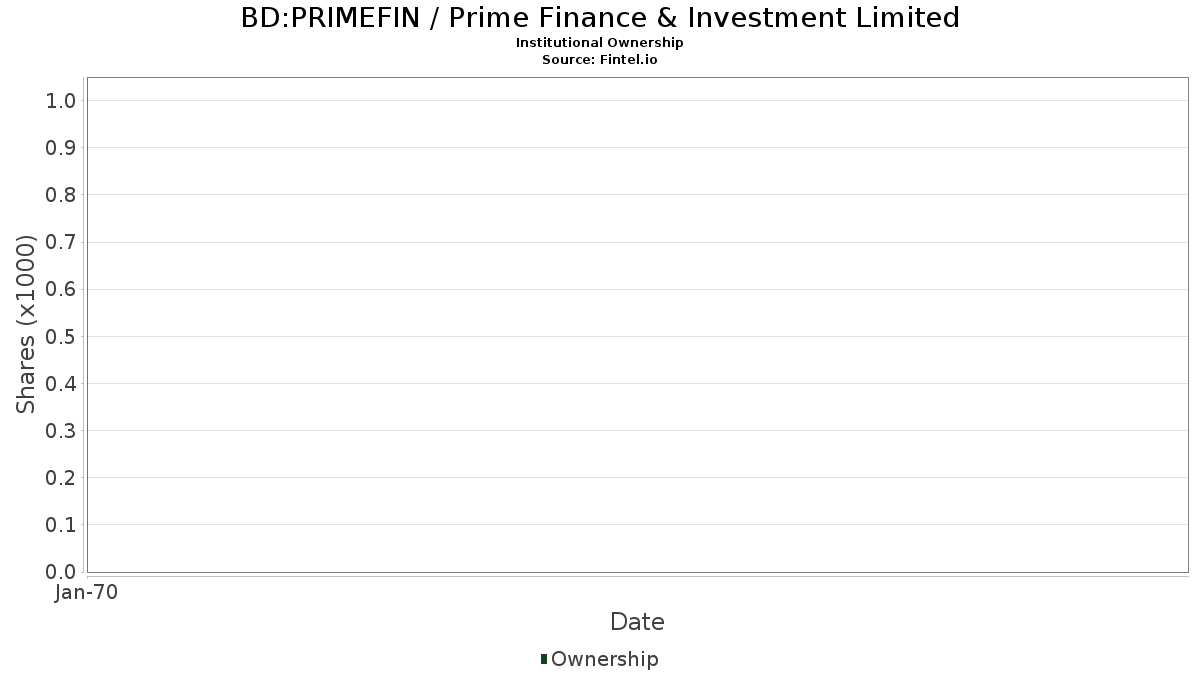Screen dimensions: 1200x675
Task: Pick the 0.7 y-axis tick label
Action: point(61,242)
